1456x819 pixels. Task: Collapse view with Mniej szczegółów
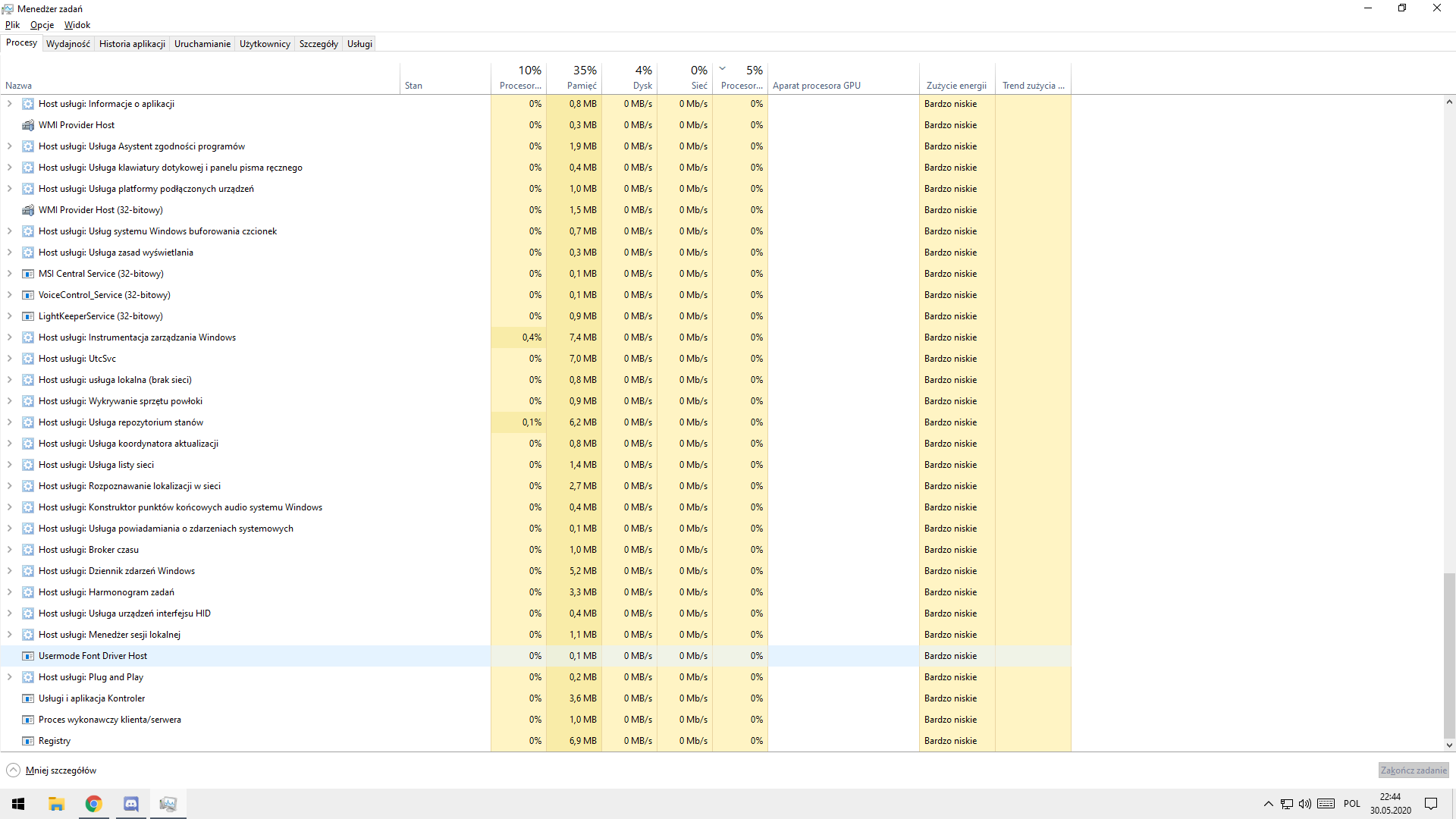[52, 770]
